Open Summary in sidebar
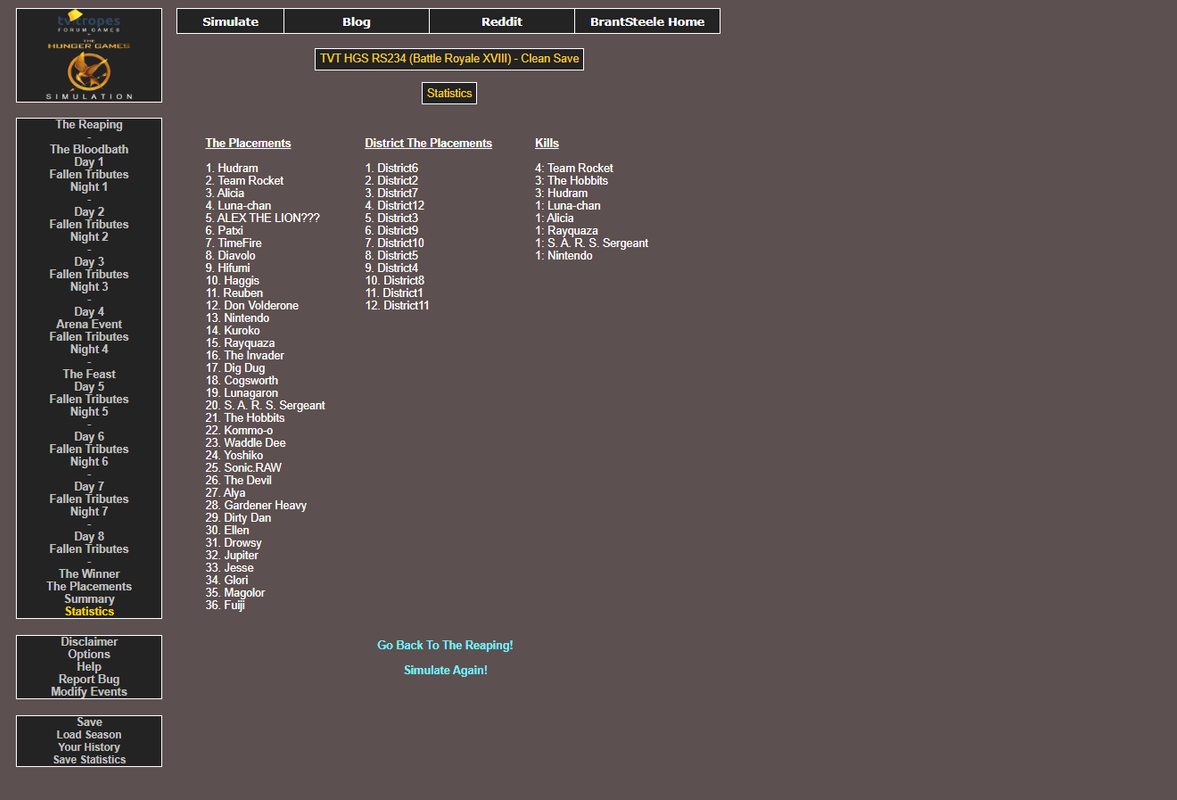This screenshot has height=800, width=1177. click(89, 599)
